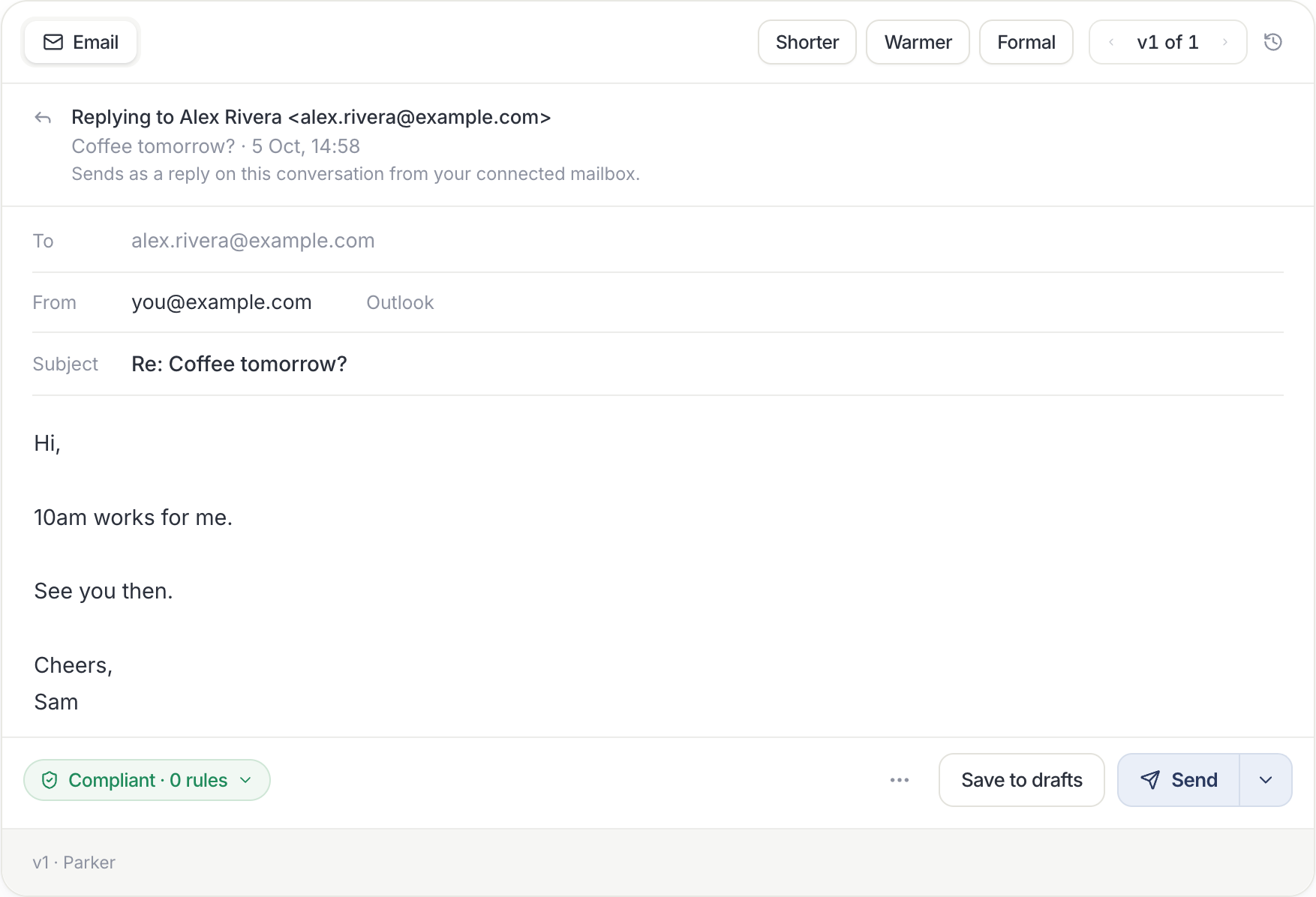Click the To recipient address field

pos(707,241)
